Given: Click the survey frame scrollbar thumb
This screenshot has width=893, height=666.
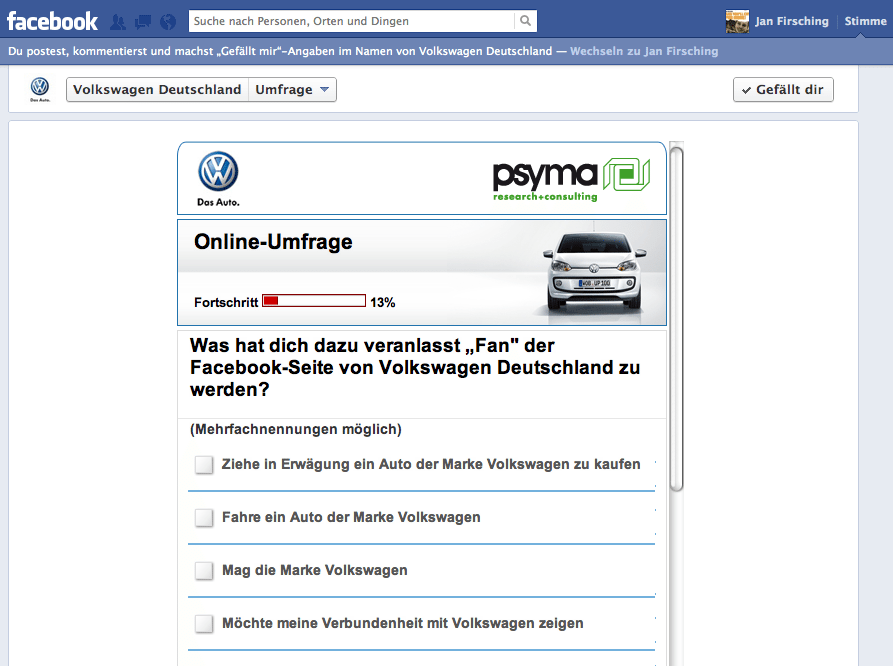Looking at the screenshot, I should (676, 318).
